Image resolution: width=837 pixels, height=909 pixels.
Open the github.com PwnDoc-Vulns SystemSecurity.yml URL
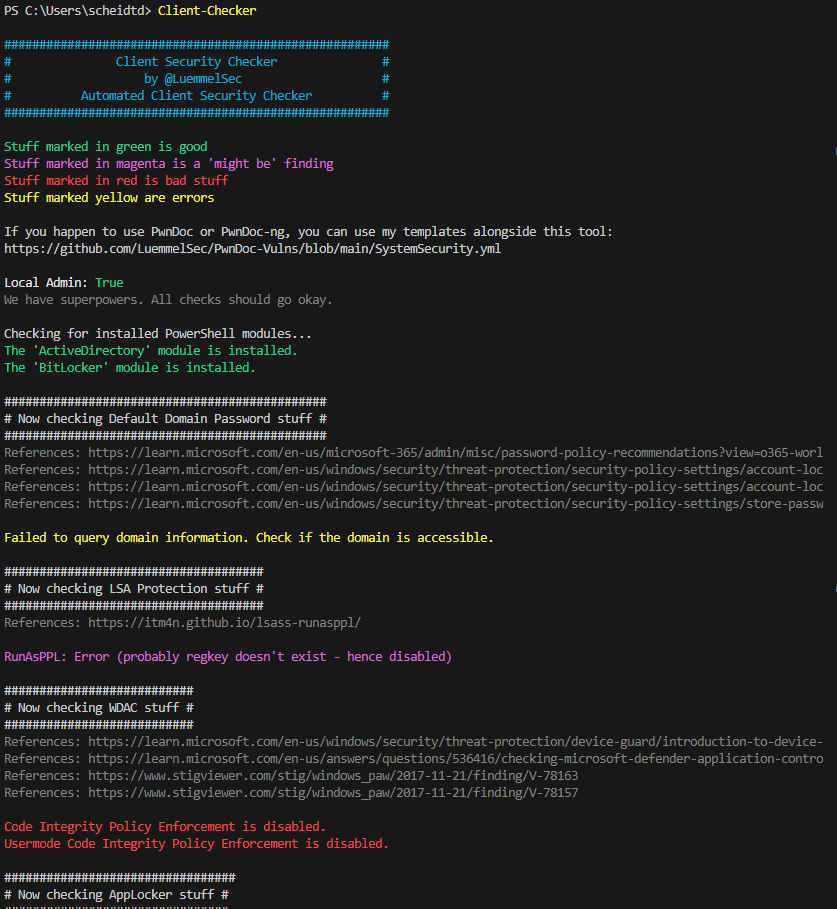253,249
